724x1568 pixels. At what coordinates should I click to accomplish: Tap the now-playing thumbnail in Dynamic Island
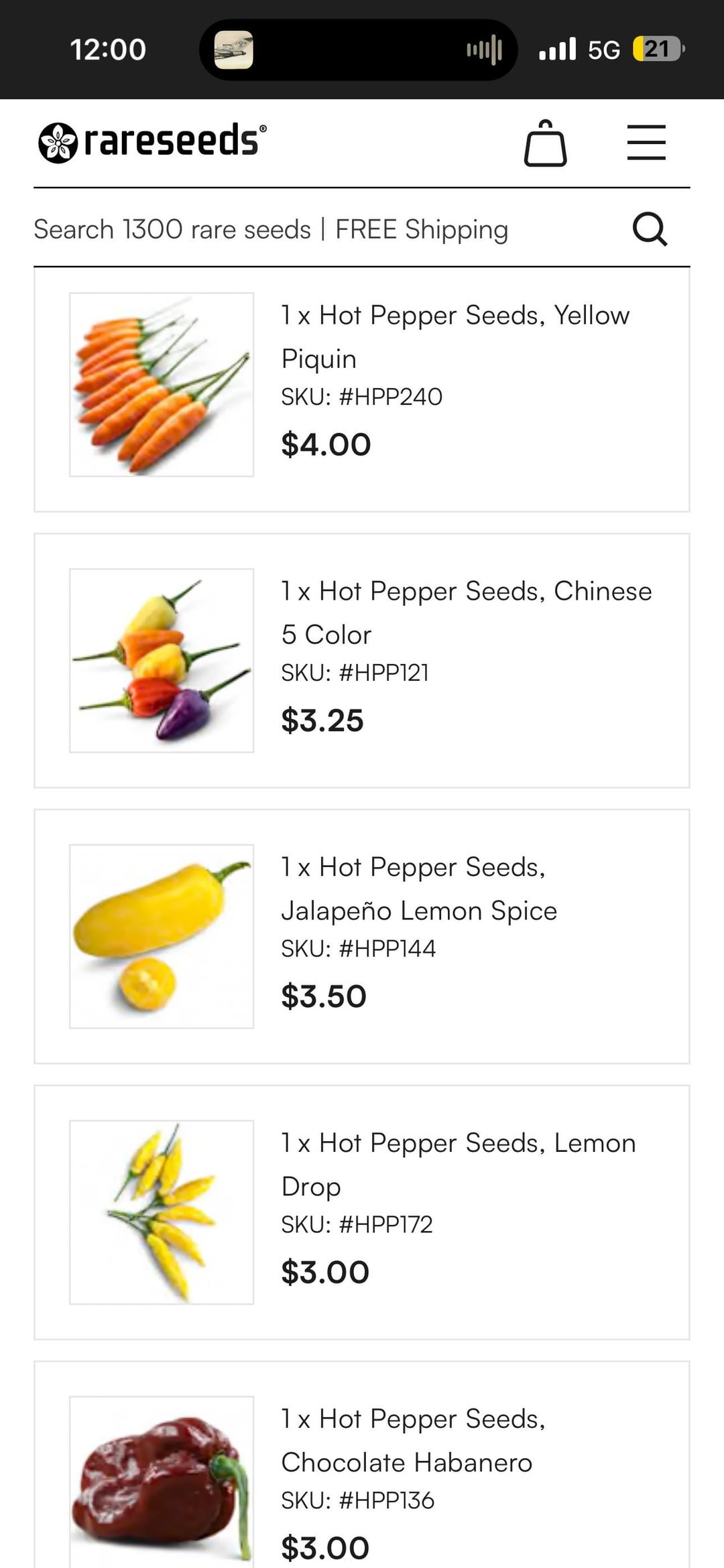coord(233,50)
